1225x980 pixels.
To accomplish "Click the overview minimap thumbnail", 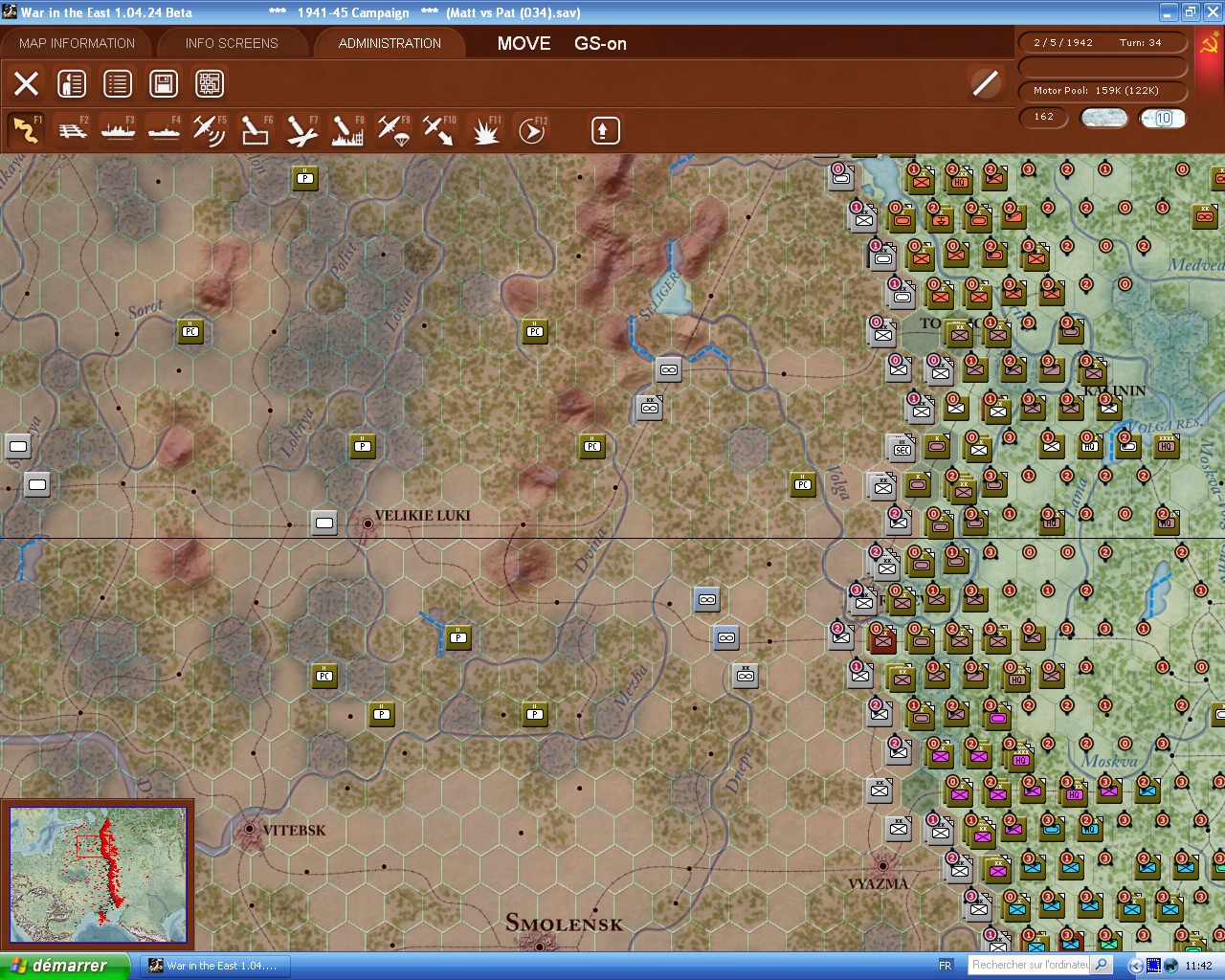I will tap(98, 873).
